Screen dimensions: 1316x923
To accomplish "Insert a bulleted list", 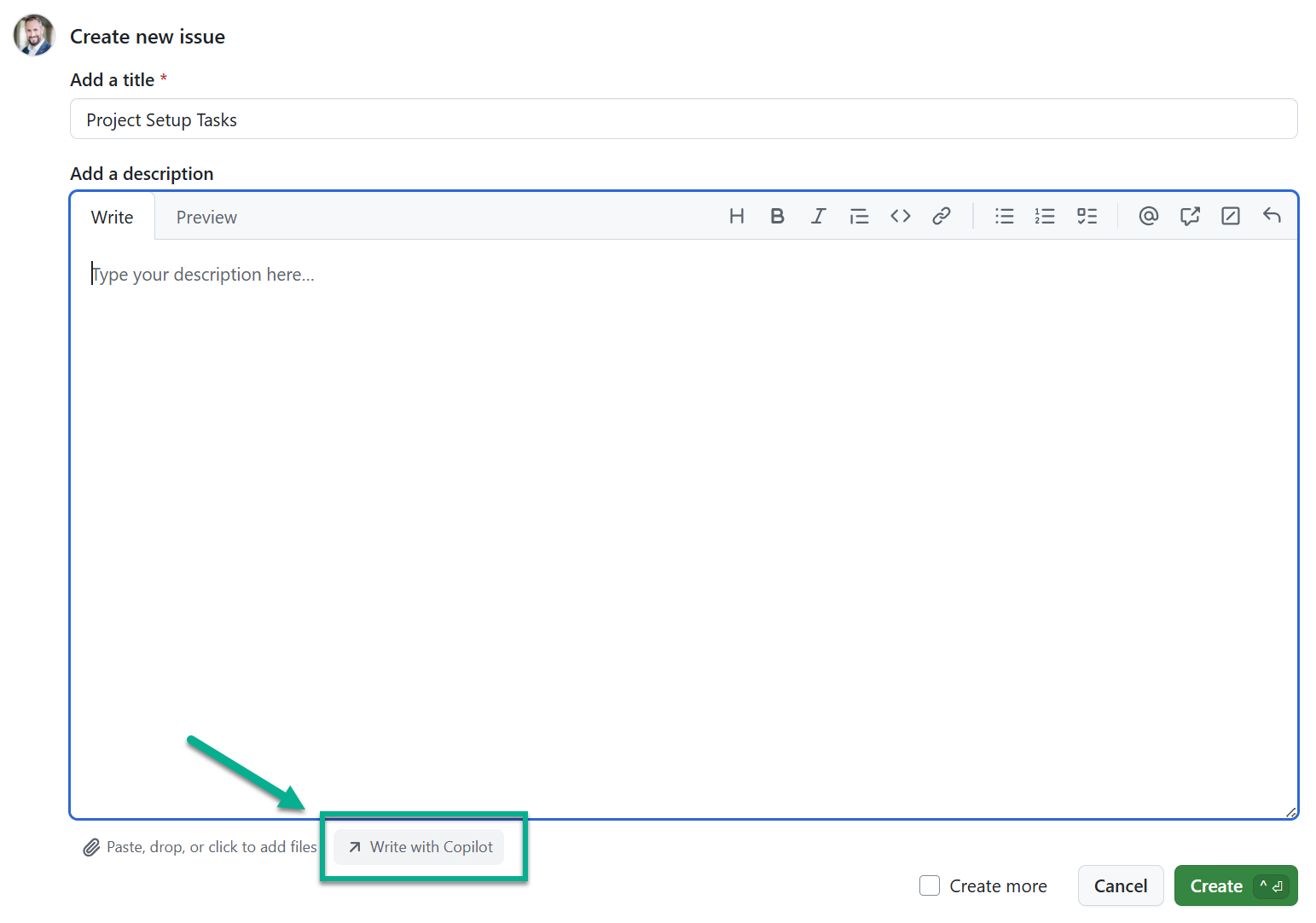I will [1004, 216].
